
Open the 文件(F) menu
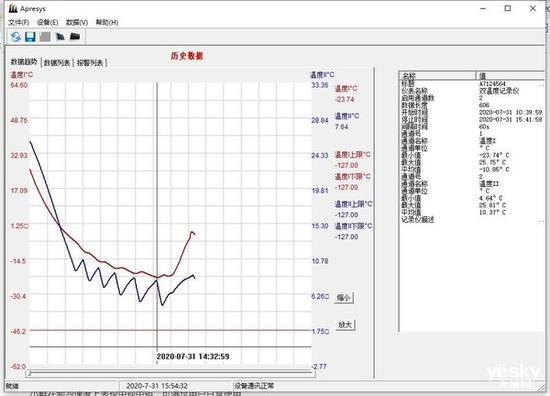[19, 22]
